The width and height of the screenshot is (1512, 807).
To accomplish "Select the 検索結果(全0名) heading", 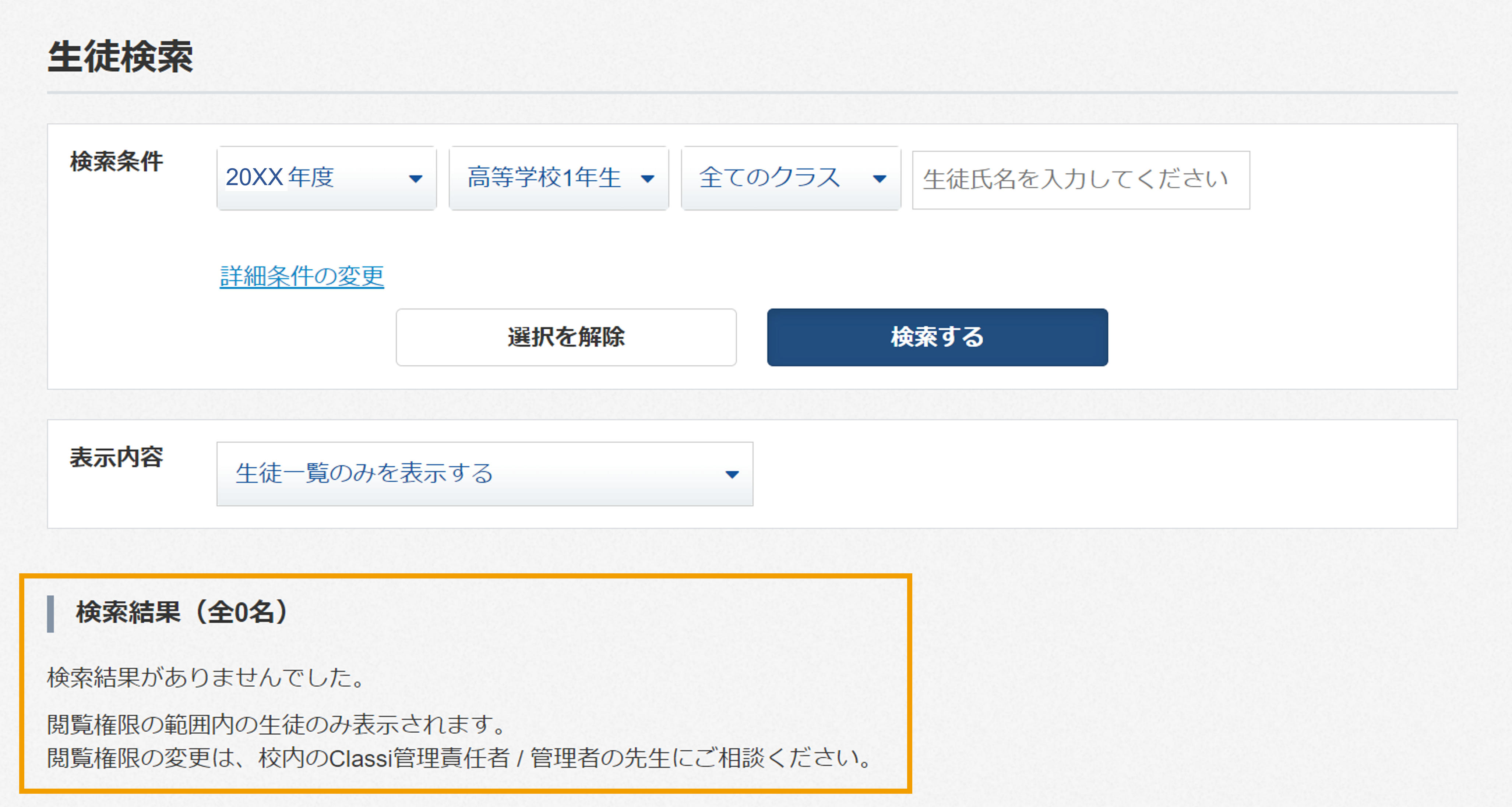I will tap(181, 612).
